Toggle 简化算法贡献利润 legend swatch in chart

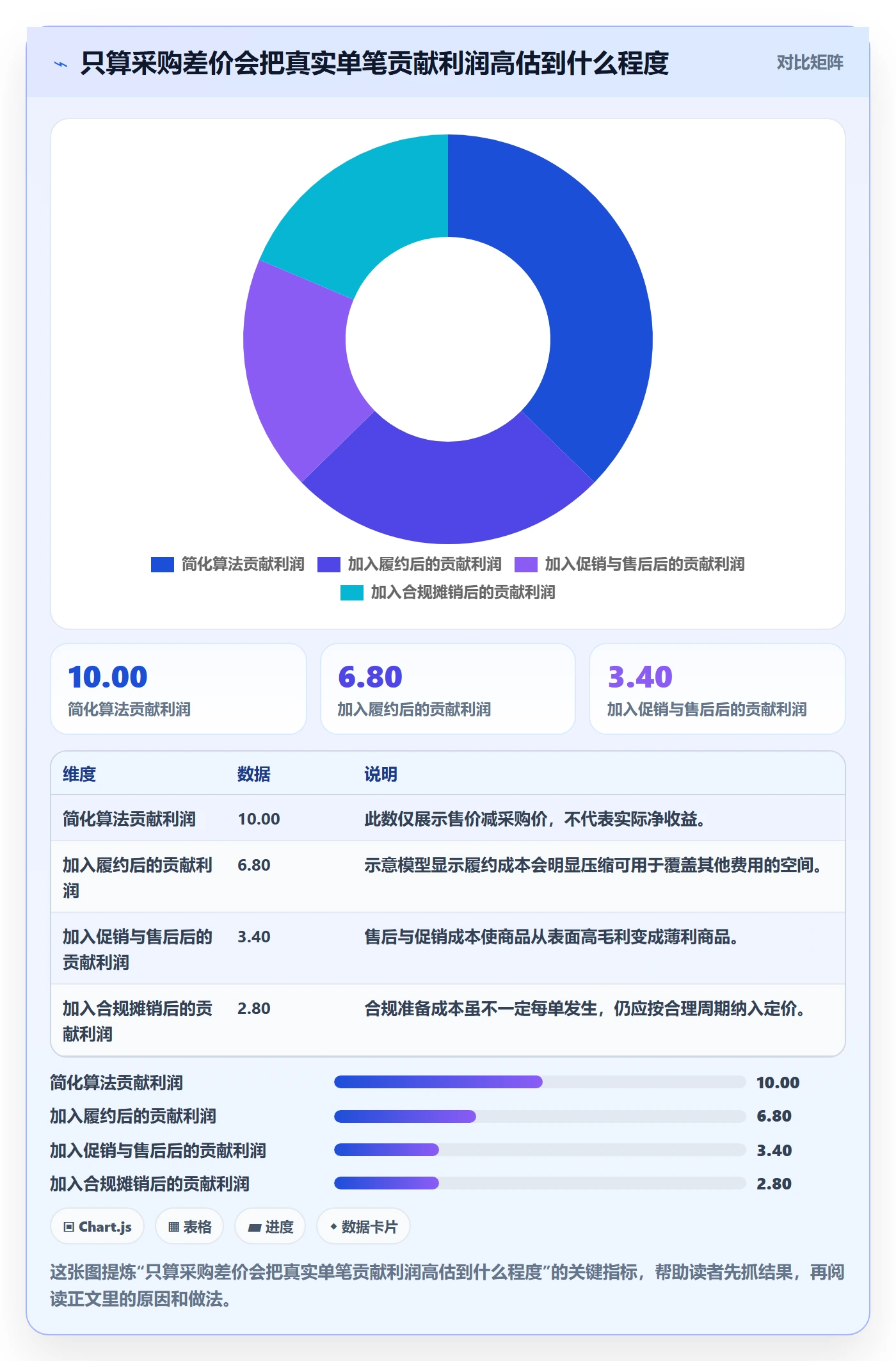163,565
